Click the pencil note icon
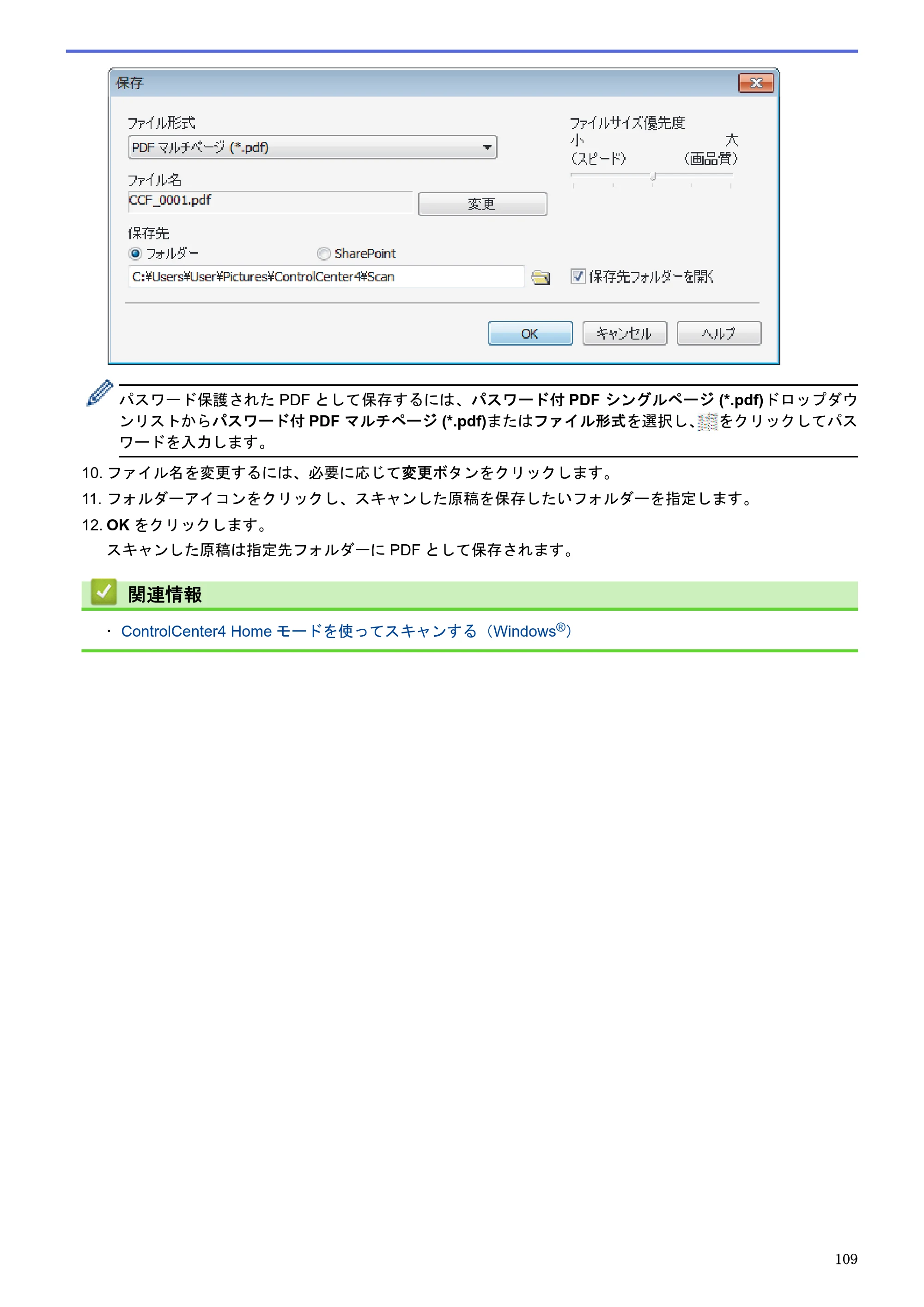 point(100,393)
